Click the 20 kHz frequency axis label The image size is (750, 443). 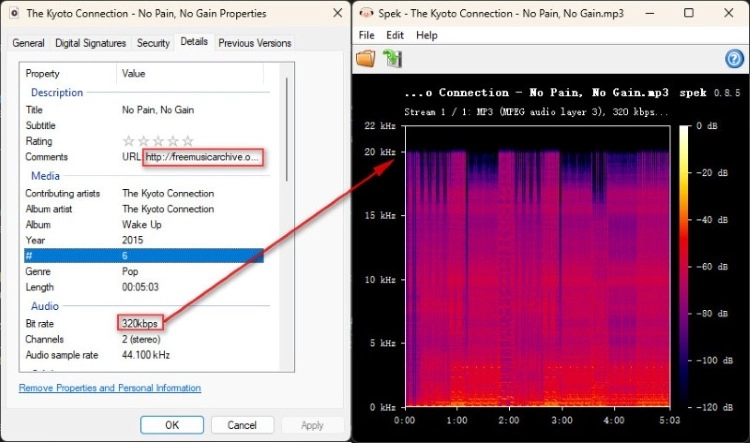tap(380, 152)
